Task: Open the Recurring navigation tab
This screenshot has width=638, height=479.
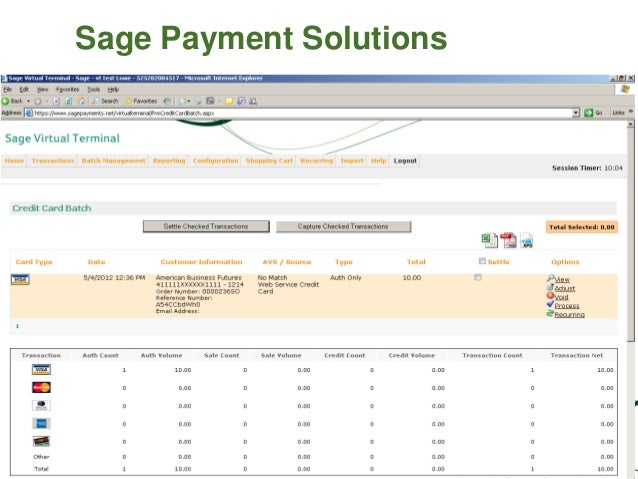Action: pyautogui.click(x=317, y=161)
